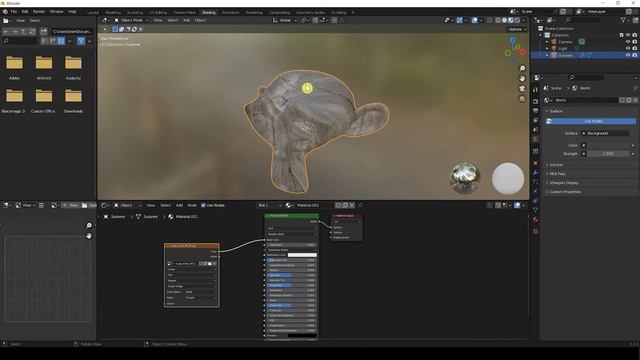
Task: Go back in file browser navigation
Action: (6, 31)
